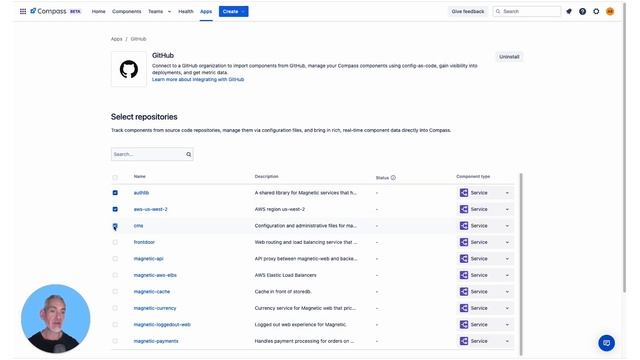The width and height of the screenshot is (640, 360).
Task: Uncheck the authlib repository checkbox
Action: pos(115,193)
